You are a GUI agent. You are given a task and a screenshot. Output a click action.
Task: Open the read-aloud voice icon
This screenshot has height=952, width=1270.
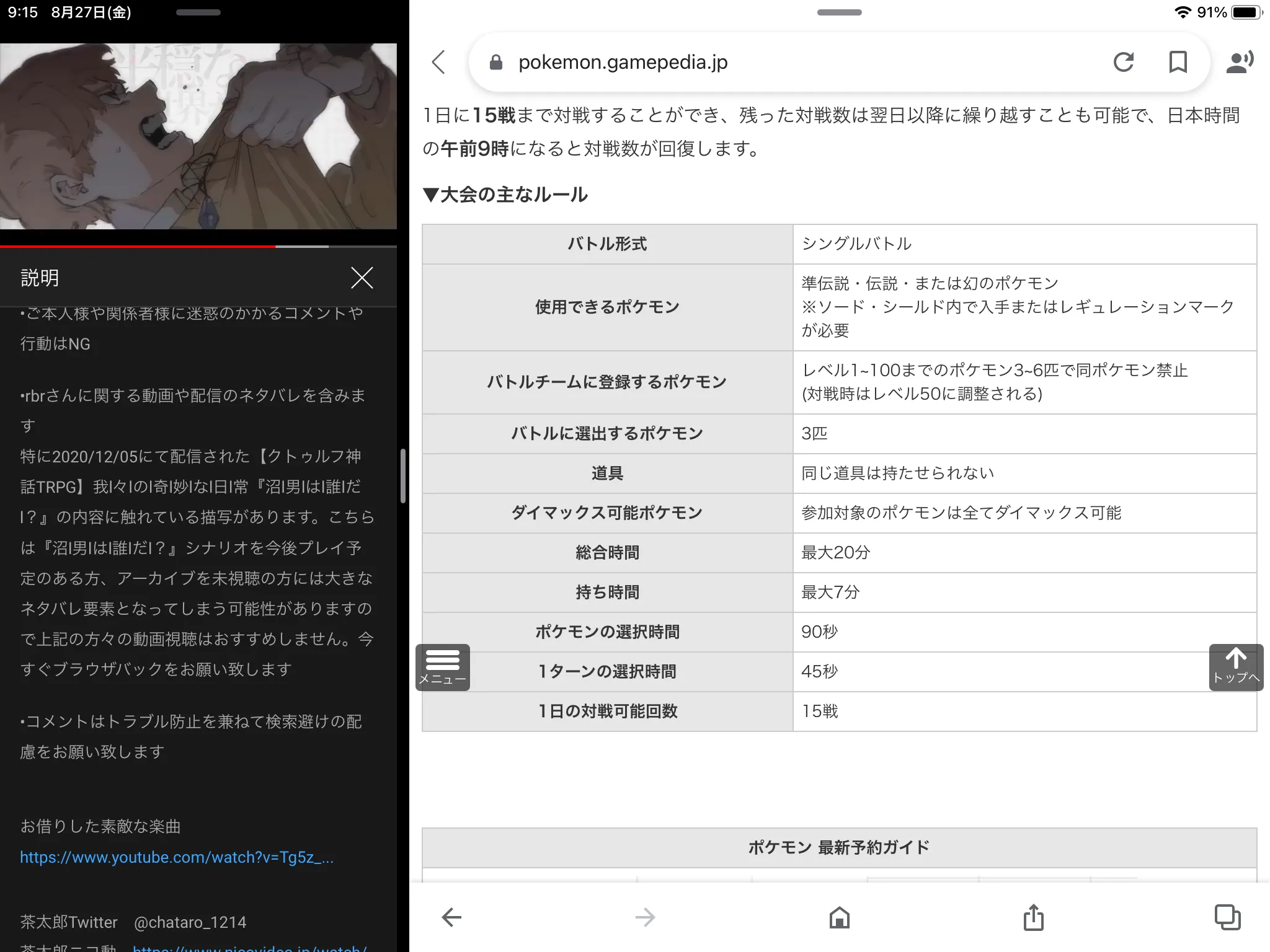(1240, 62)
